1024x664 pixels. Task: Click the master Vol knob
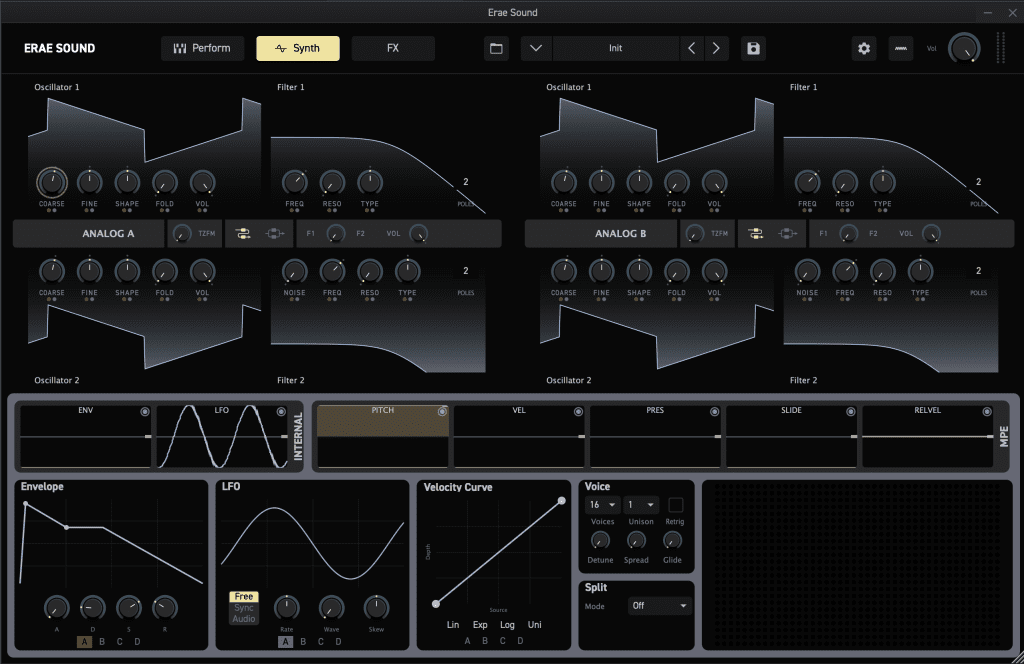tap(964, 48)
